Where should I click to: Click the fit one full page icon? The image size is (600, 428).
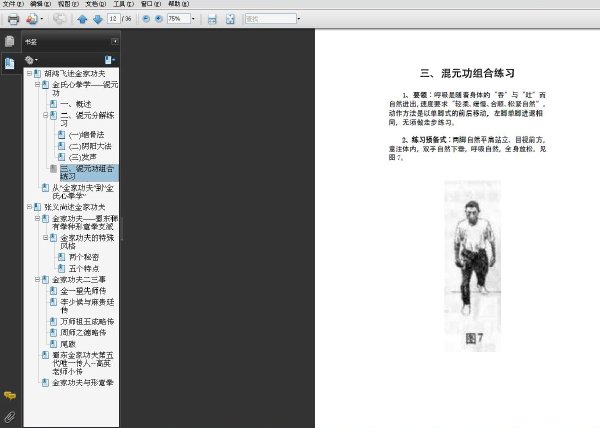tap(230, 19)
